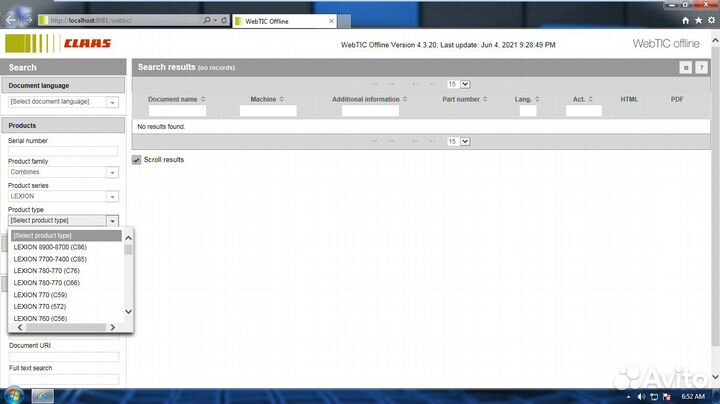Open Internet Explorer from the taskbar
Viewport: 720px width, 404px height.
42,395
